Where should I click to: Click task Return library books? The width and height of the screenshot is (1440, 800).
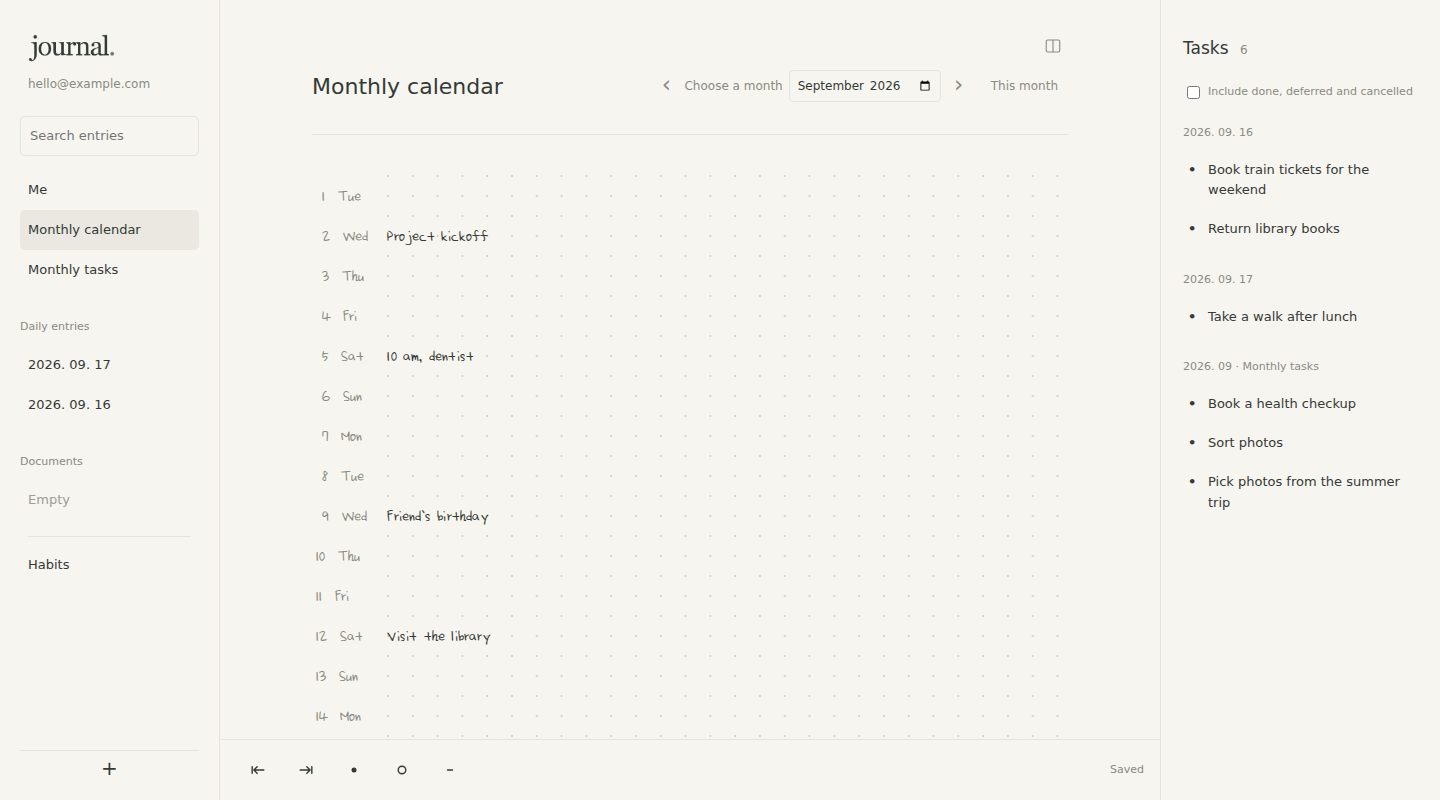[1274, 229]
